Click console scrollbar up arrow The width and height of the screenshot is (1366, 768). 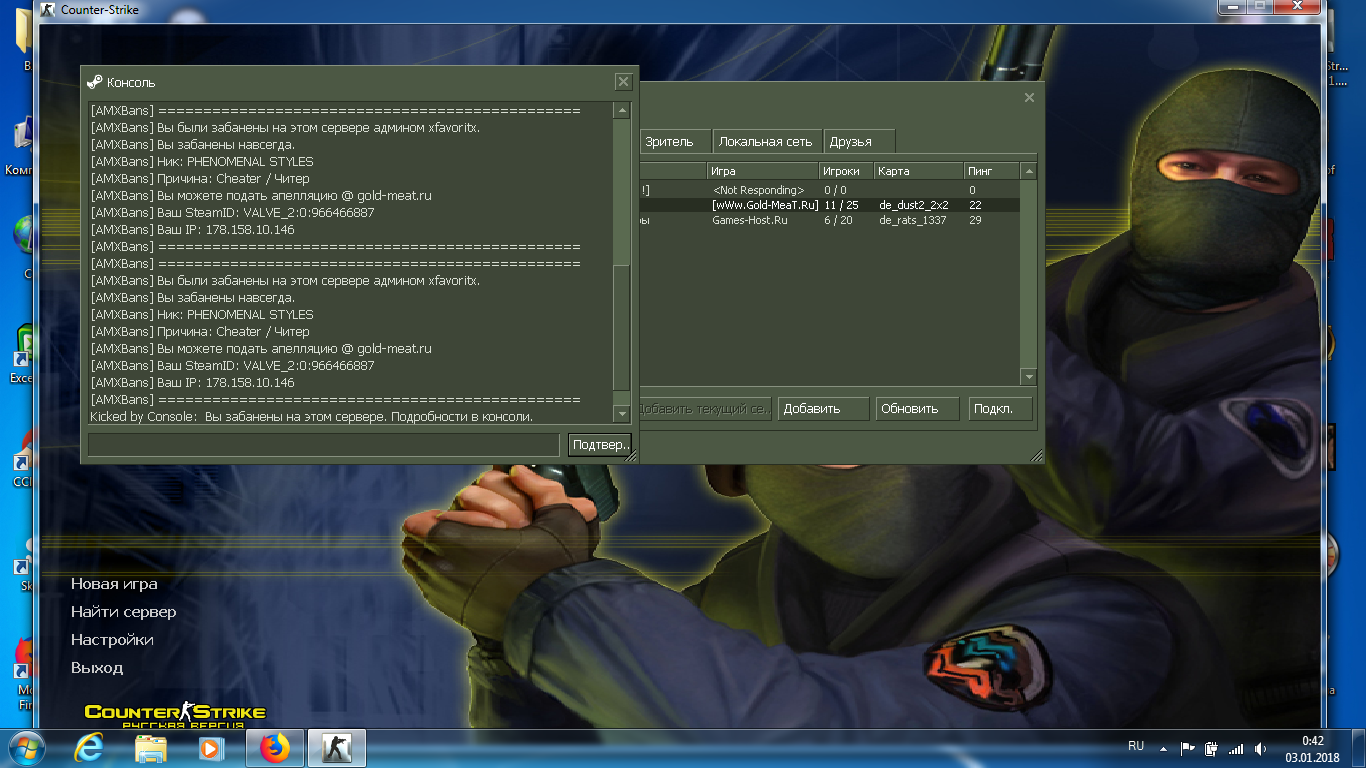click(x=621, y=111)
